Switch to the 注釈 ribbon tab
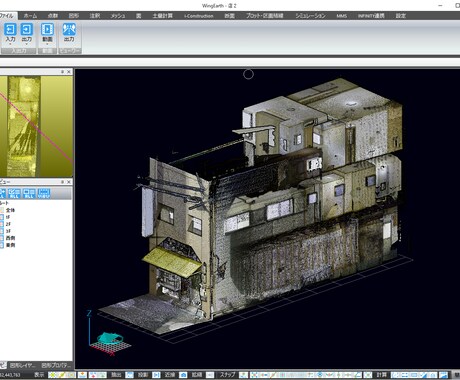460x380 pixels. pos(95,16)
